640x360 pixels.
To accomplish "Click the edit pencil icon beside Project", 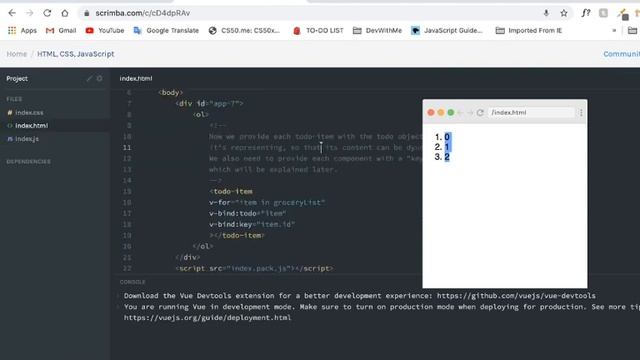I will point(89,78).
